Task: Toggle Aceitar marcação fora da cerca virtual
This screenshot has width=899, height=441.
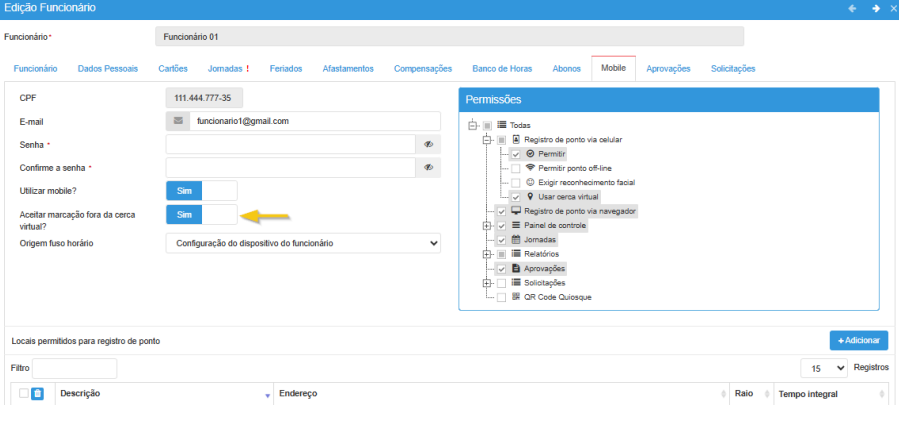Action: (201, 214)
